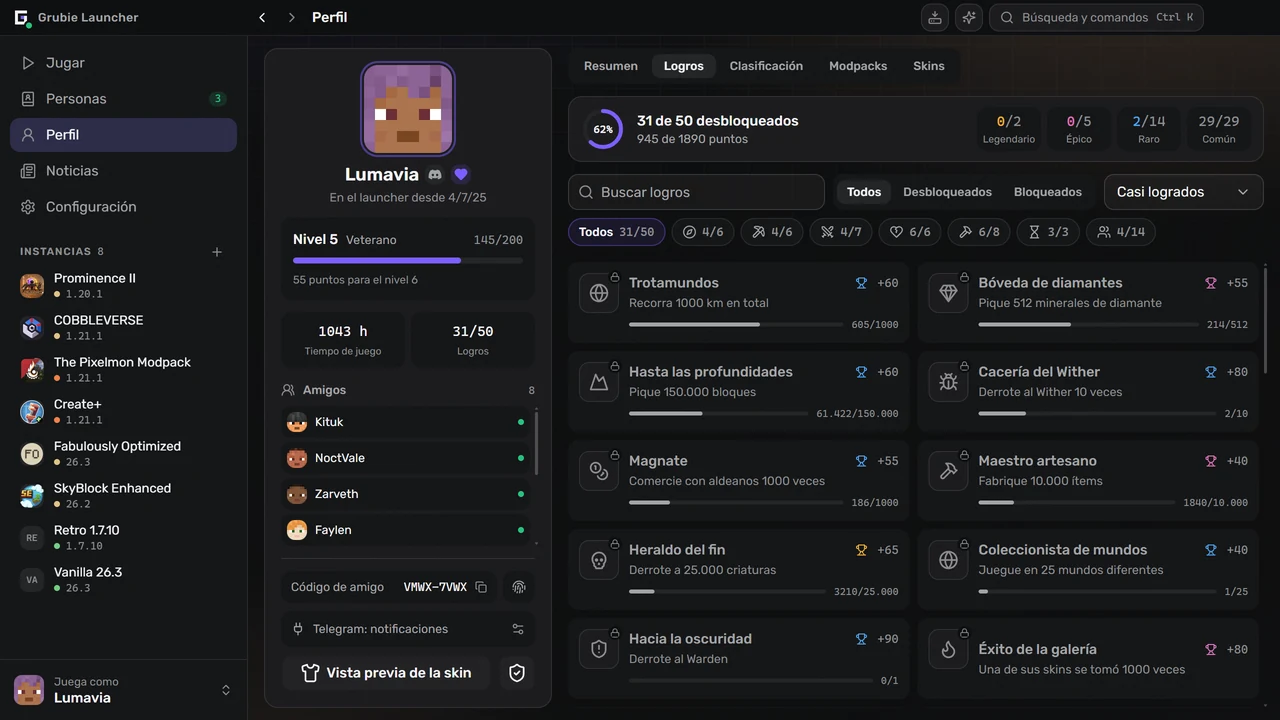Click the Discord icon beside Lumavia name
This screenshot has height=720, width=1280.
click(x=435, y=174)
